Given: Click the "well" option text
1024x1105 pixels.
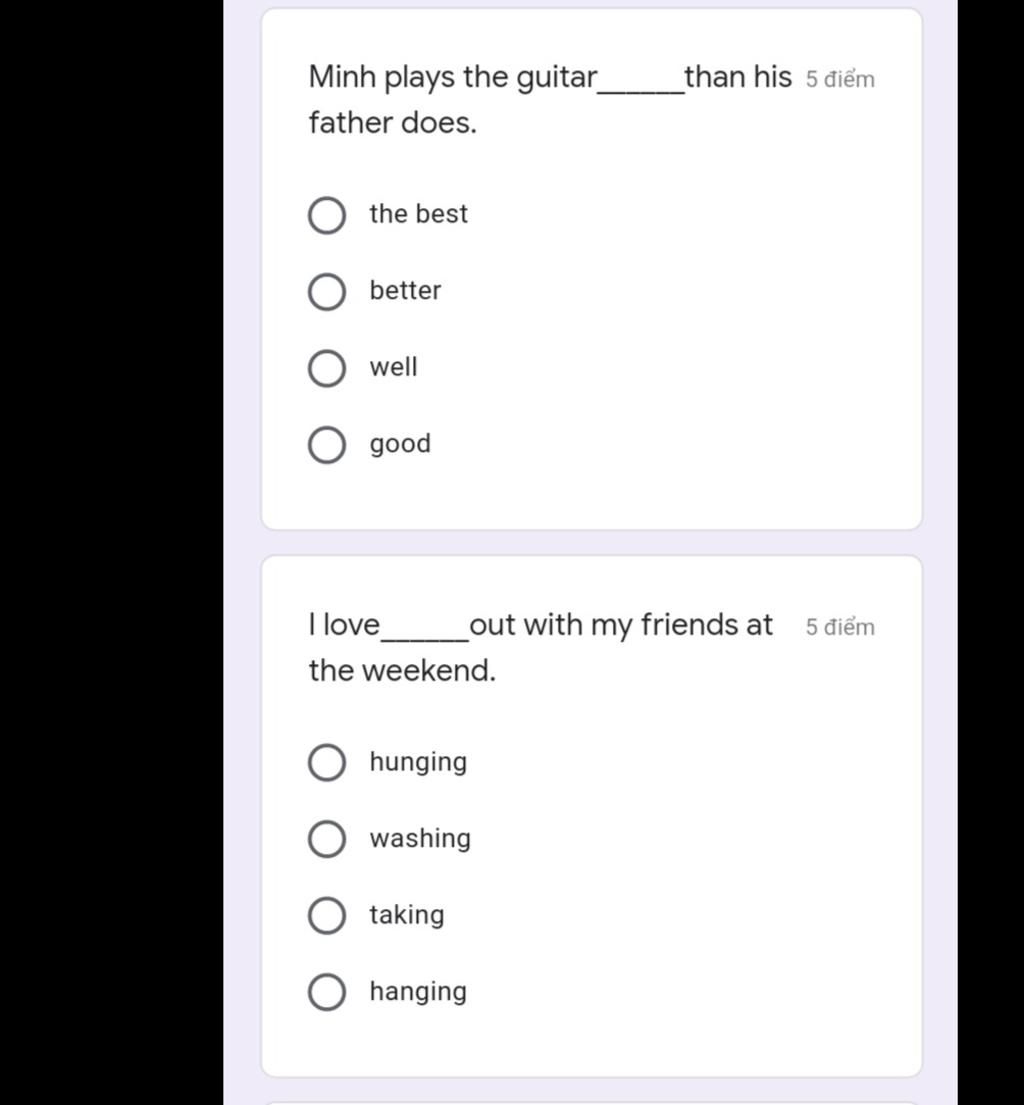Looking at the screenshot, I should pos(393,367).
